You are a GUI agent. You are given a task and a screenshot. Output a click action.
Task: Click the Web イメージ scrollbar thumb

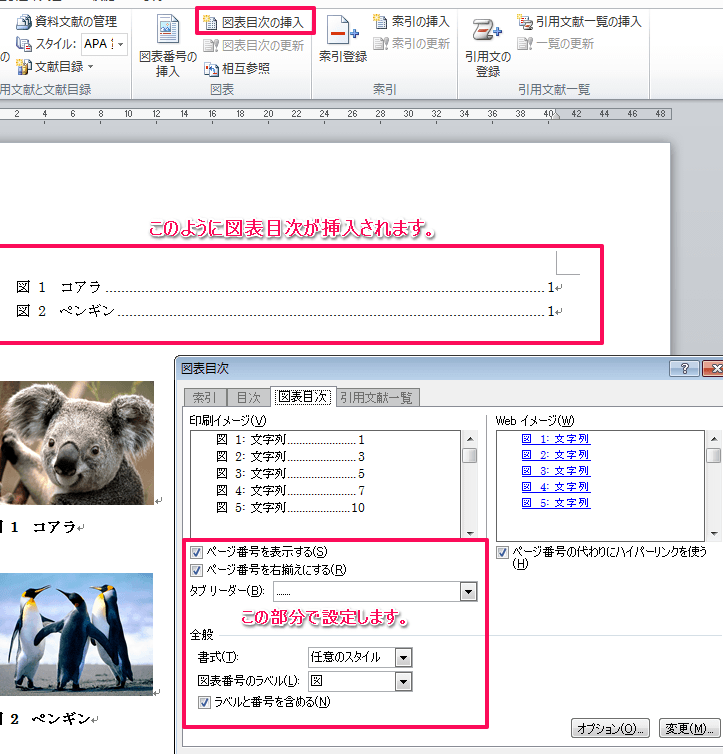(714, 455)
